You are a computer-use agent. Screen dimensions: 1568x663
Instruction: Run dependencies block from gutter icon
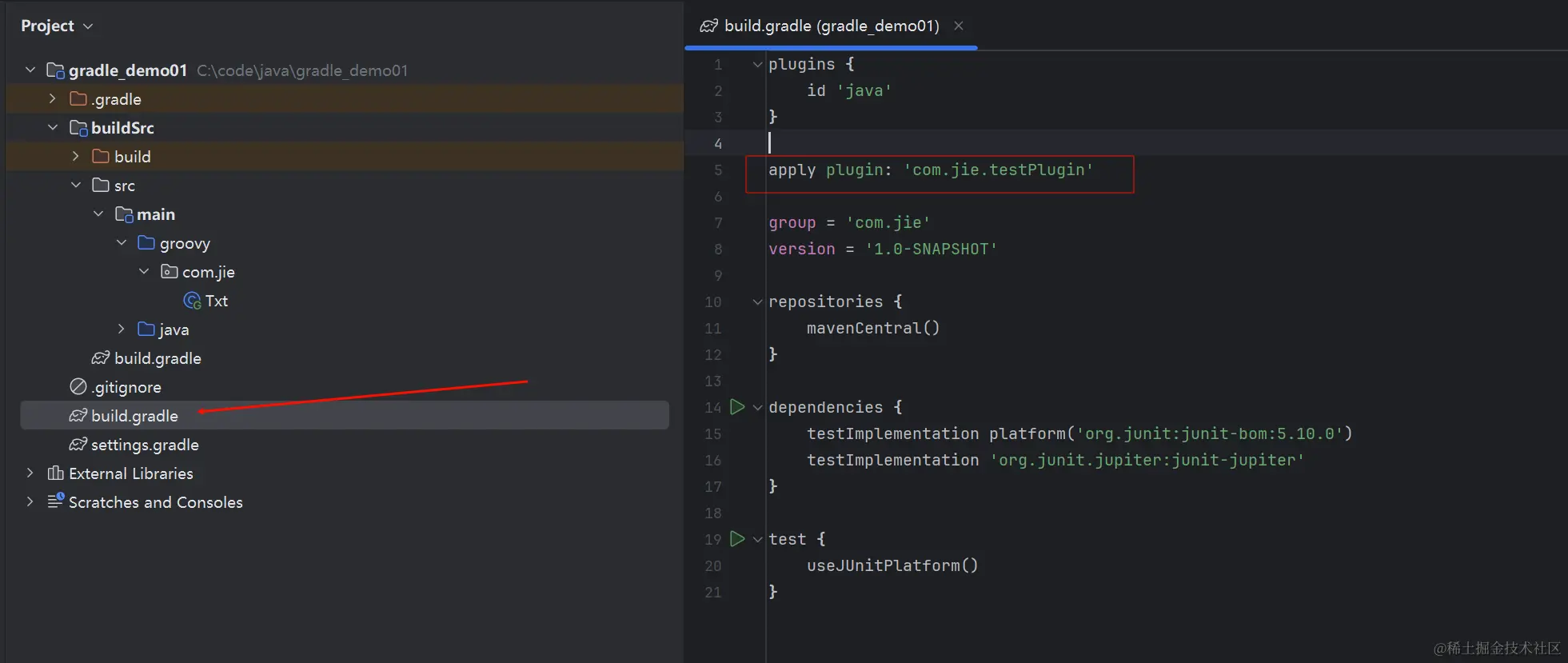(x=737, y=407)
